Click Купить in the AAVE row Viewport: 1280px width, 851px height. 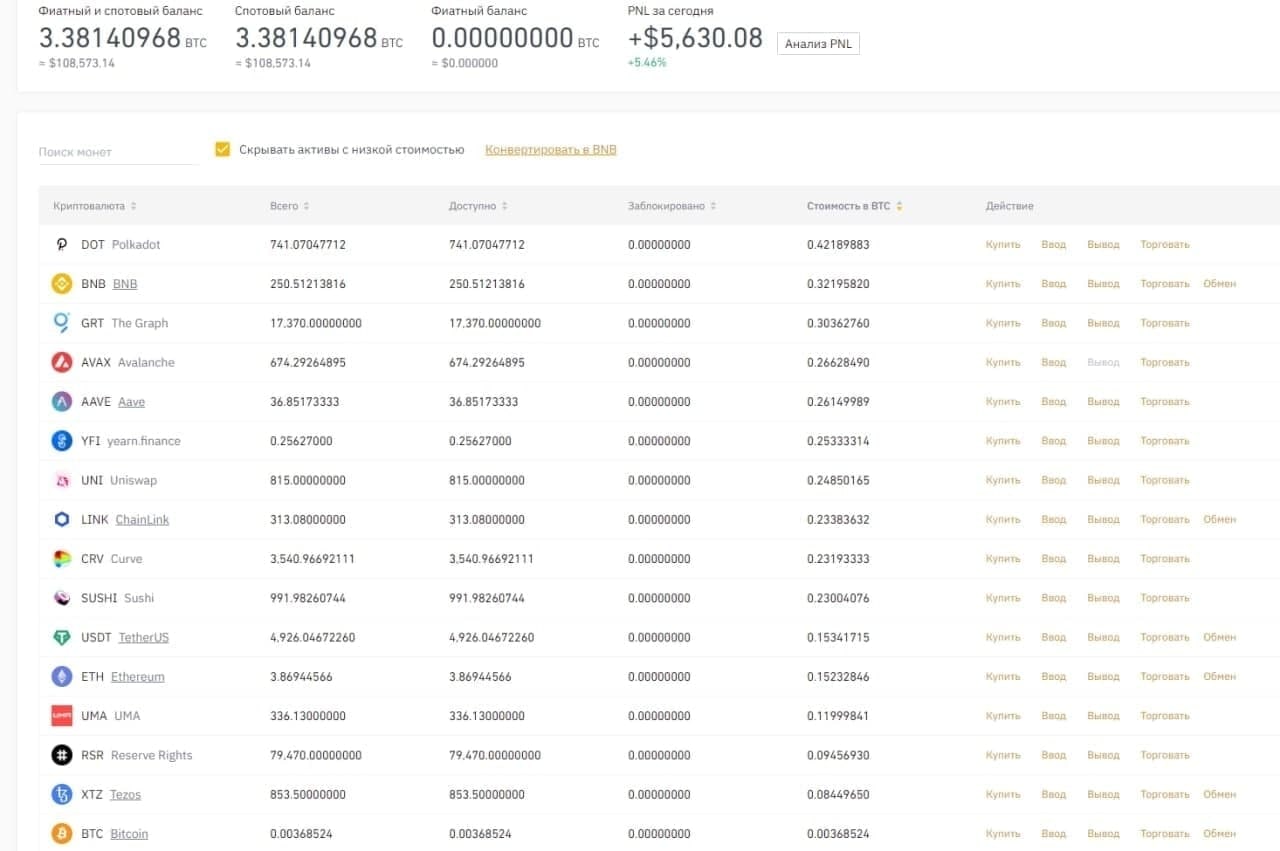coord(1003,401)
